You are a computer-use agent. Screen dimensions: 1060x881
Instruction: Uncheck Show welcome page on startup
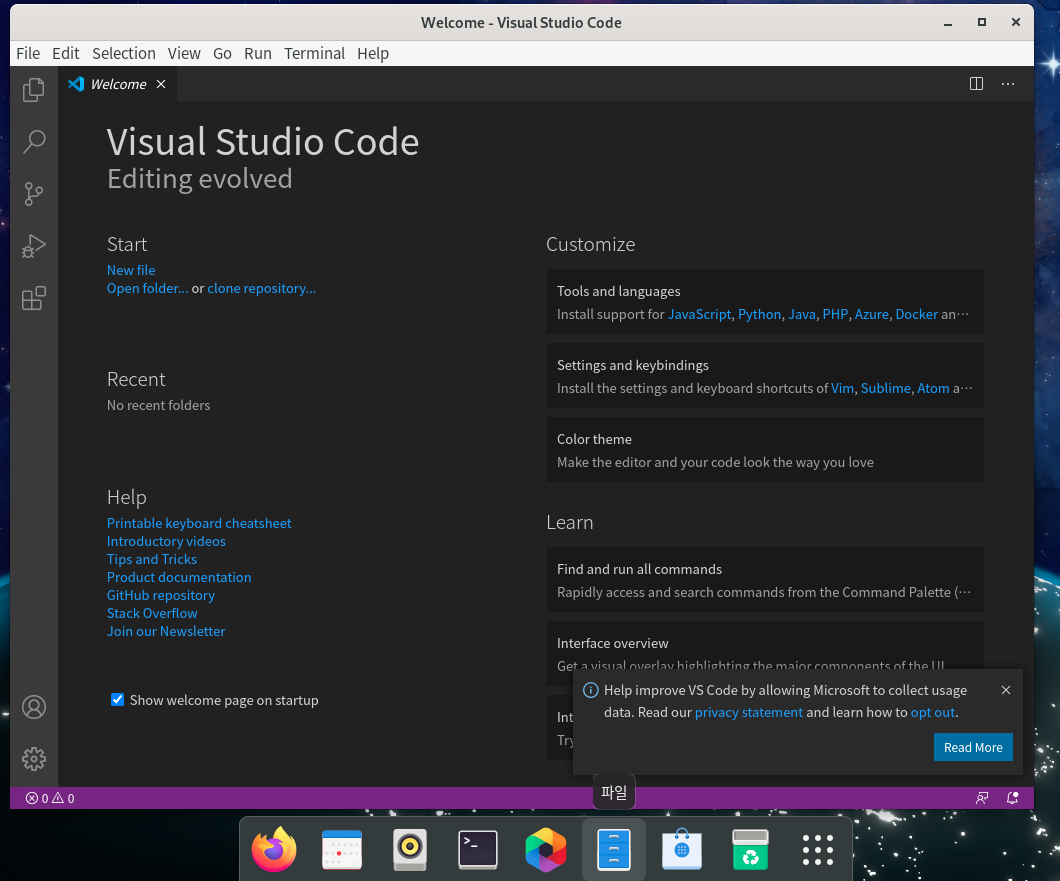[118, 700]
